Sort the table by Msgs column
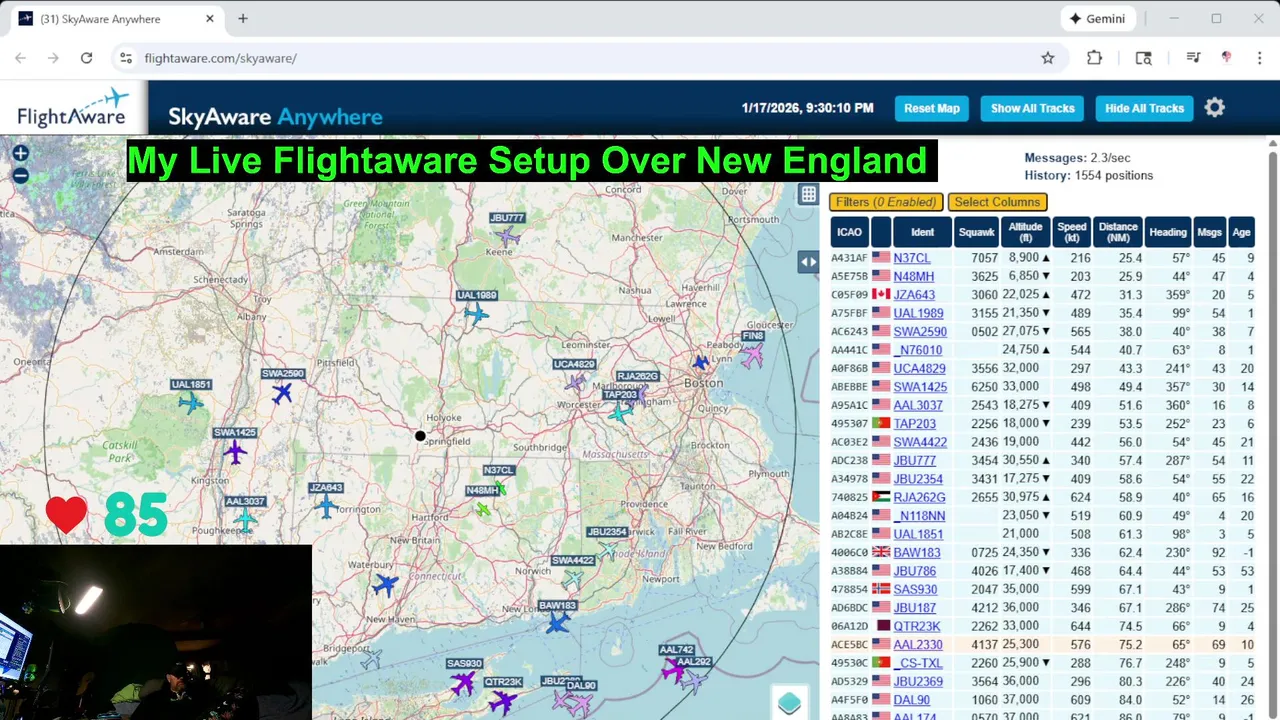This screenshot has width=1280, height=720. (x=1209, y=232)
